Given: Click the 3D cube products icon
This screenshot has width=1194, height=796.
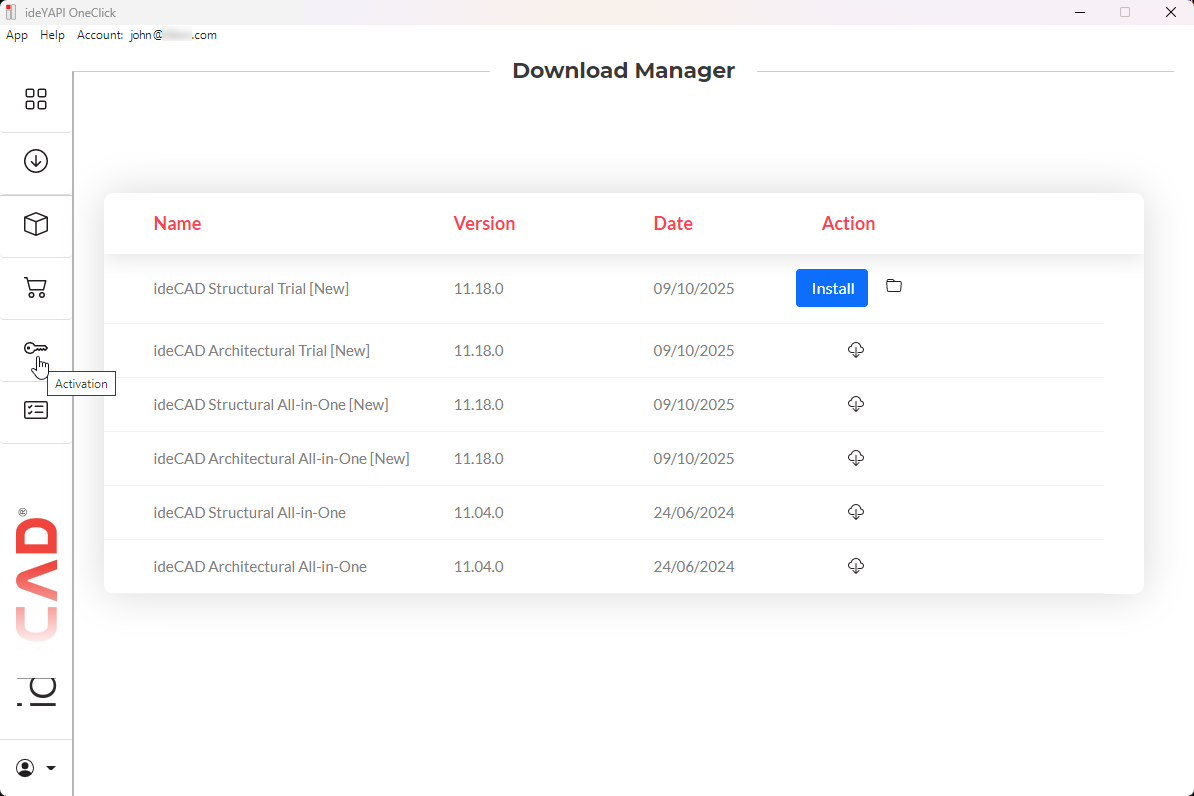Looking at the screenshot, I should [x=36, y=224].
